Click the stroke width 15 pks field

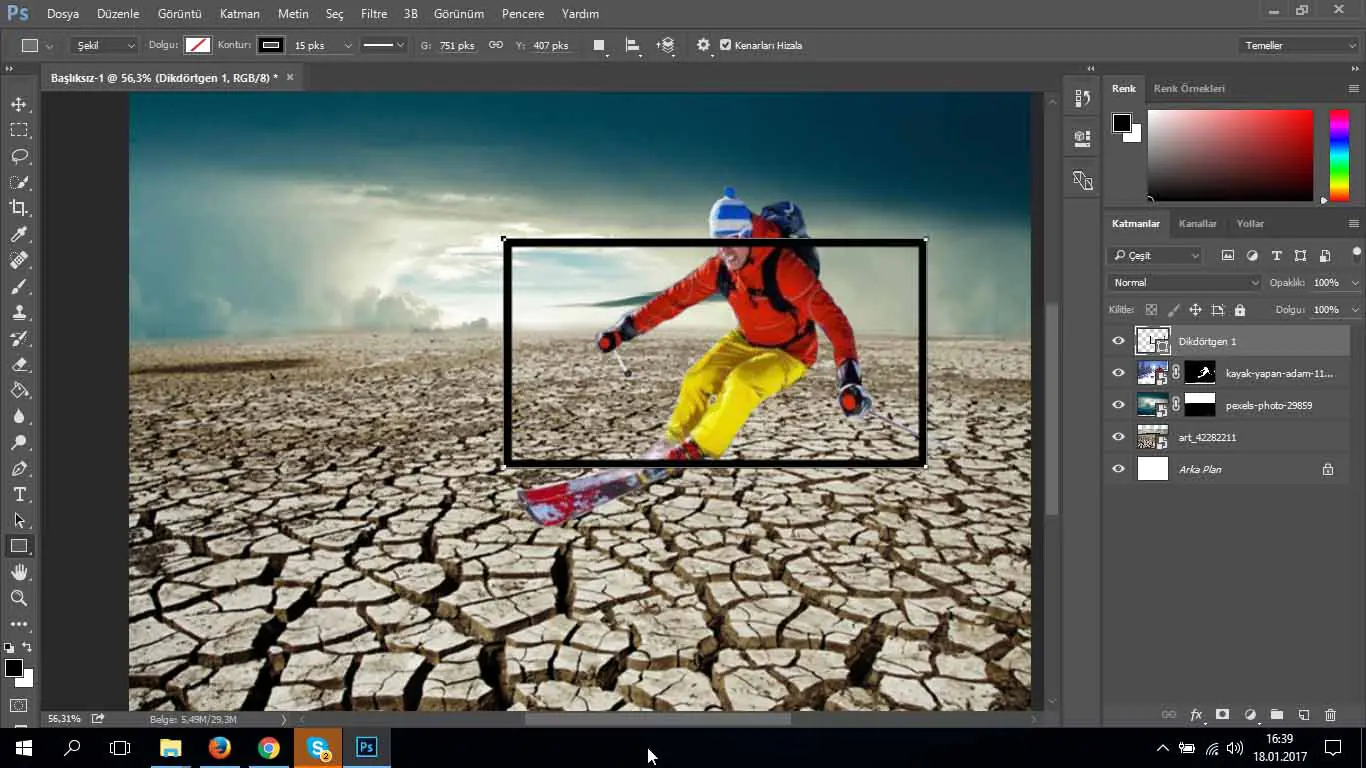314,45
